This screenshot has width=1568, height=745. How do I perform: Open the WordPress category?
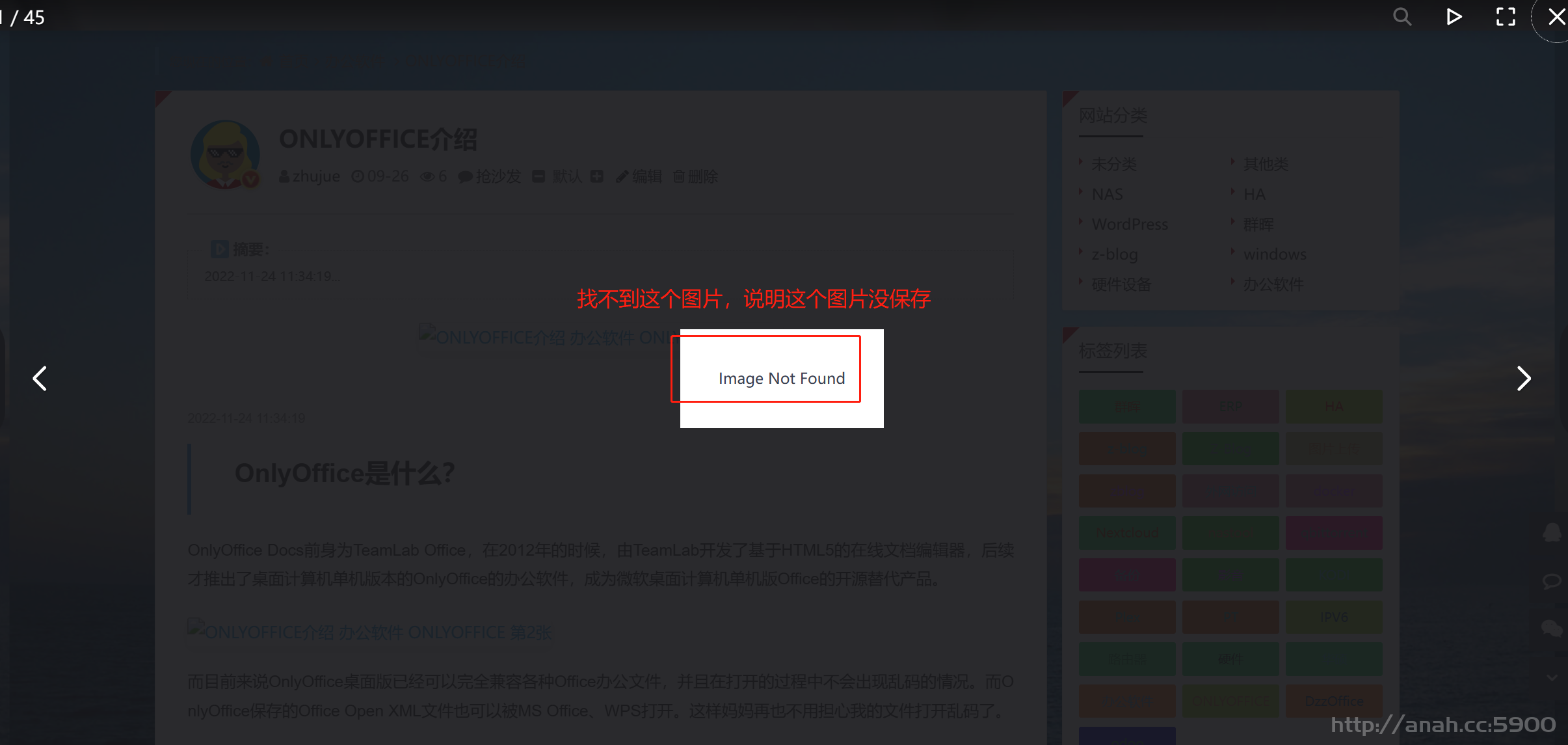click(x=1130, y=224)
